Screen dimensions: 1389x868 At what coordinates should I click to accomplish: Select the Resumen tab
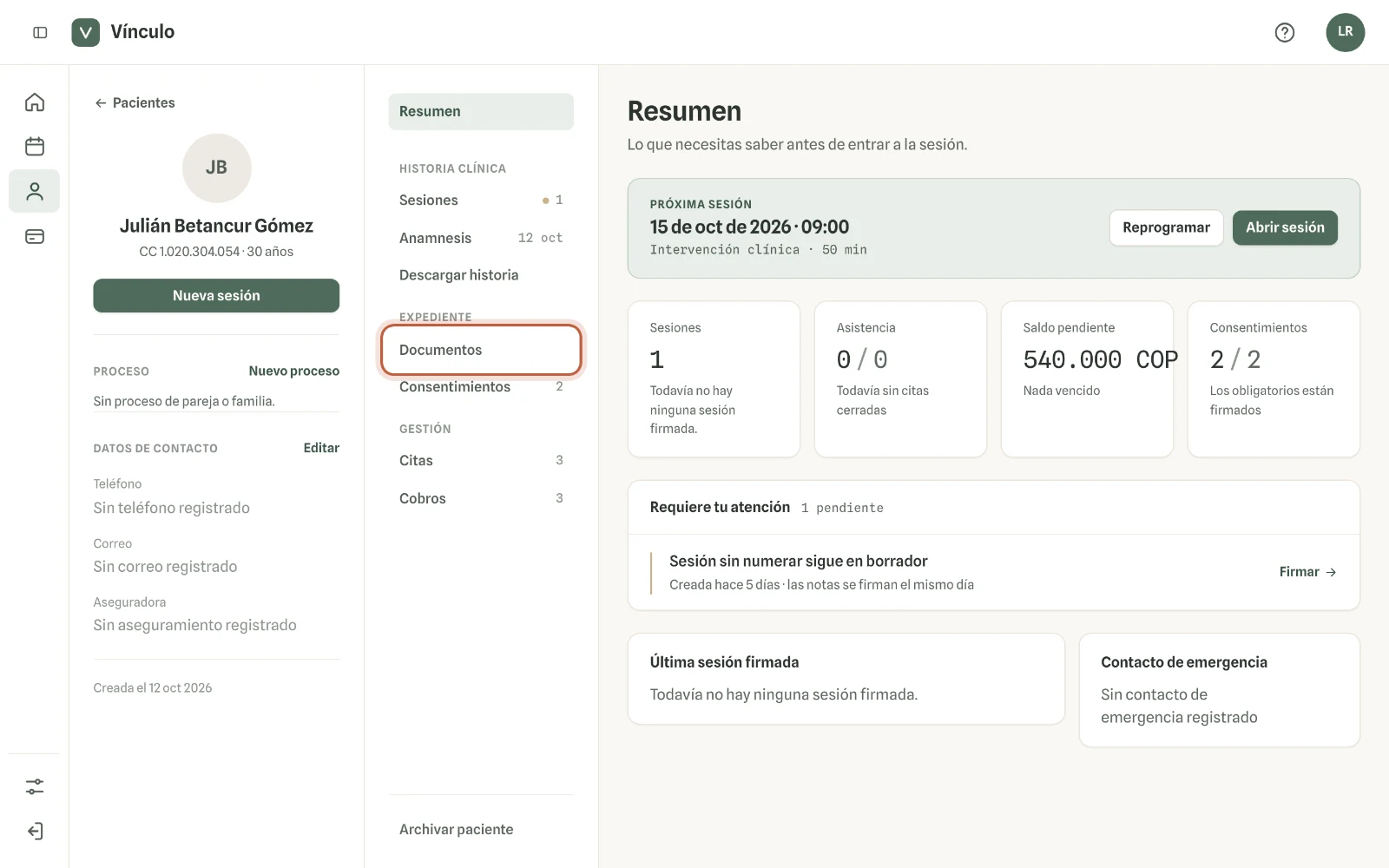481,111
